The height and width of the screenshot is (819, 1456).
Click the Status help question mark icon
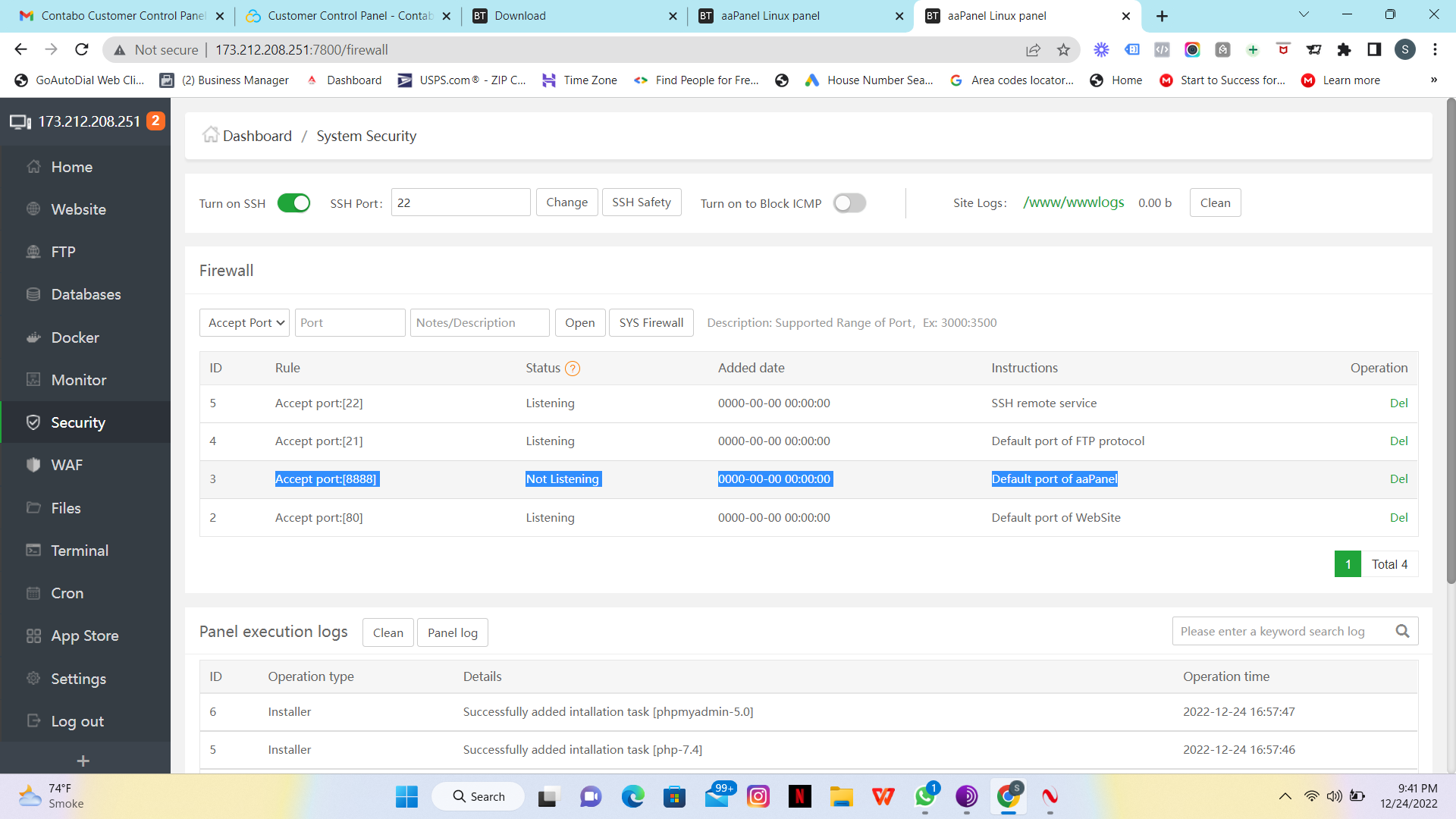pos(573,369)
